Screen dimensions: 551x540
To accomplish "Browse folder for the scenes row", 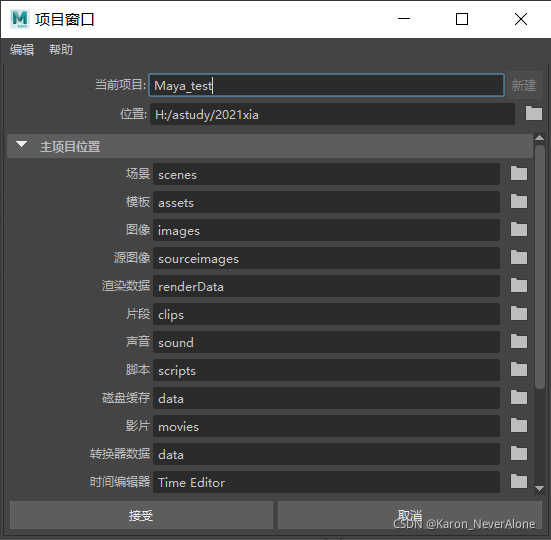I will pos(519,174).
